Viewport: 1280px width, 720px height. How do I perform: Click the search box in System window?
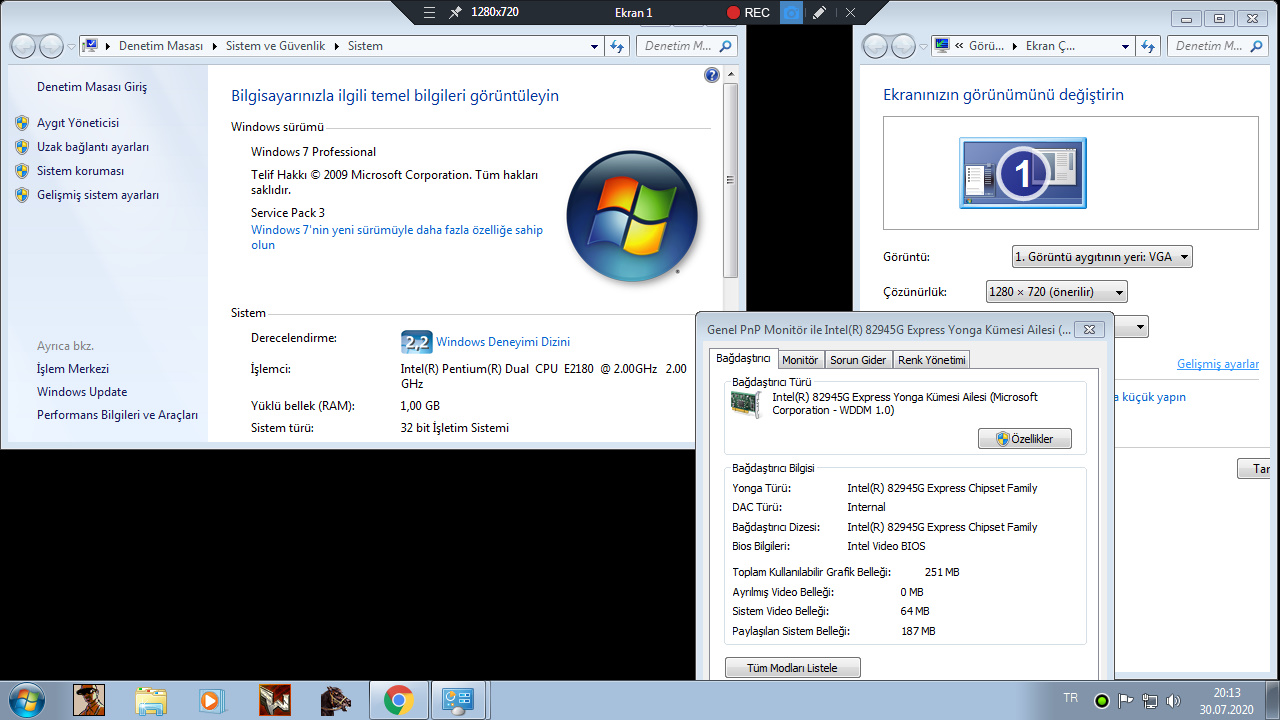pos(687,46)
